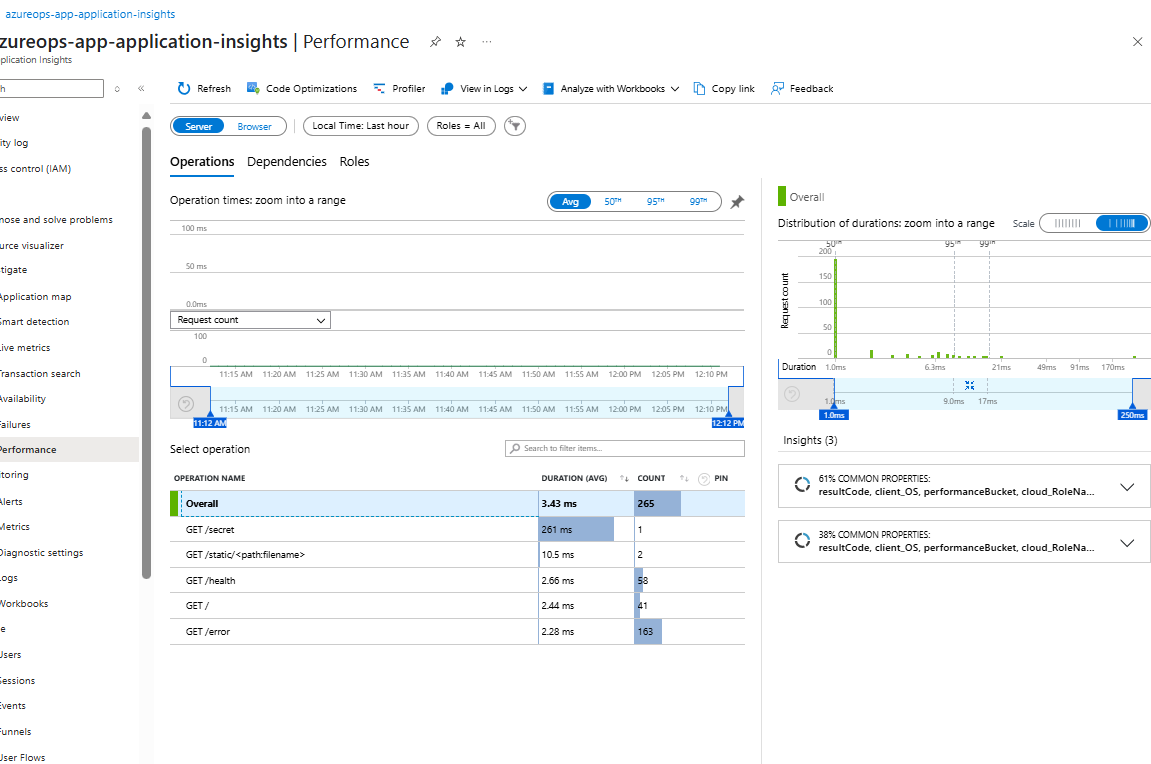Select the GET /health operation

pos(457,581)
